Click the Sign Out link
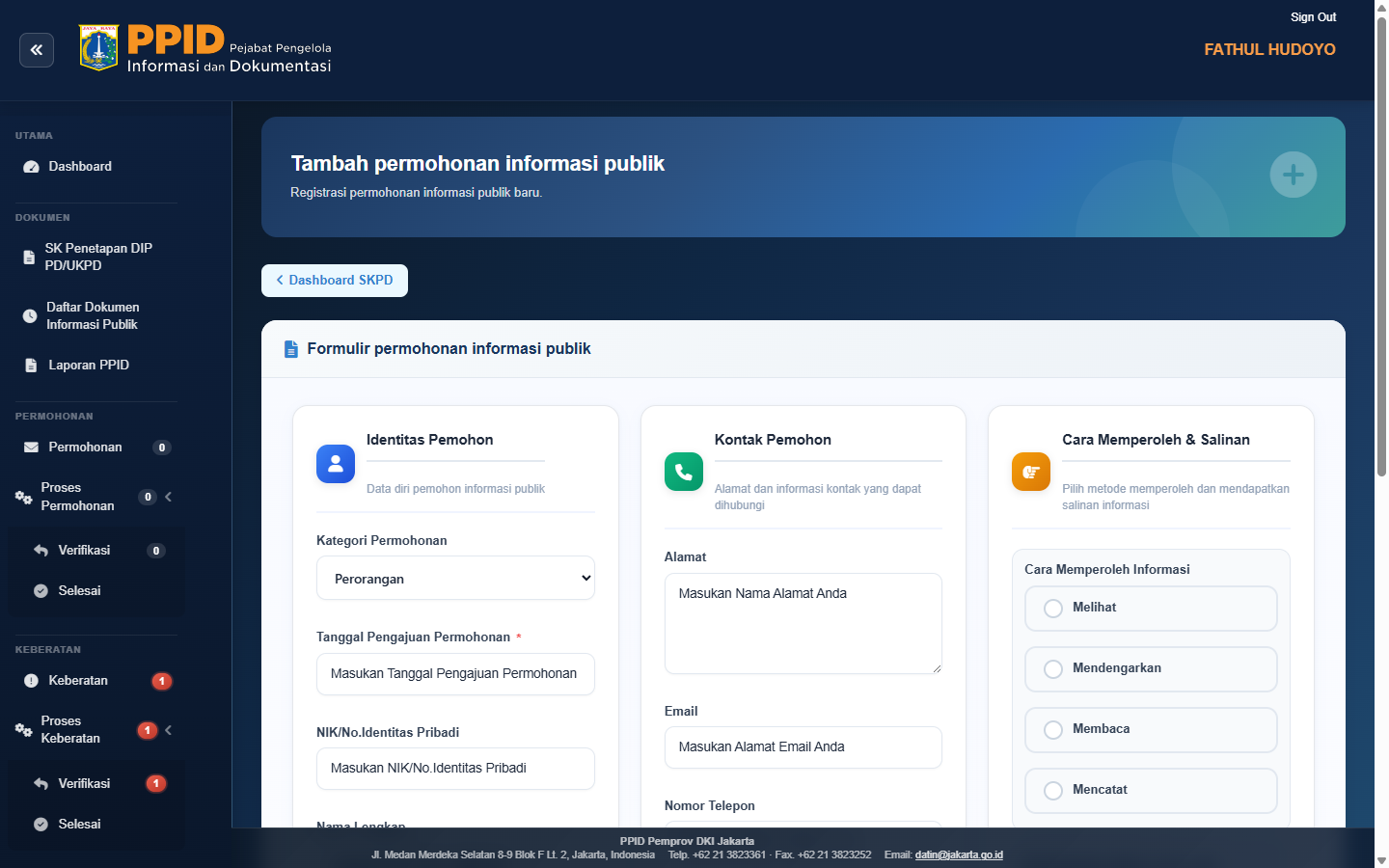1389x868 pixels. [x=1313, y=17]
